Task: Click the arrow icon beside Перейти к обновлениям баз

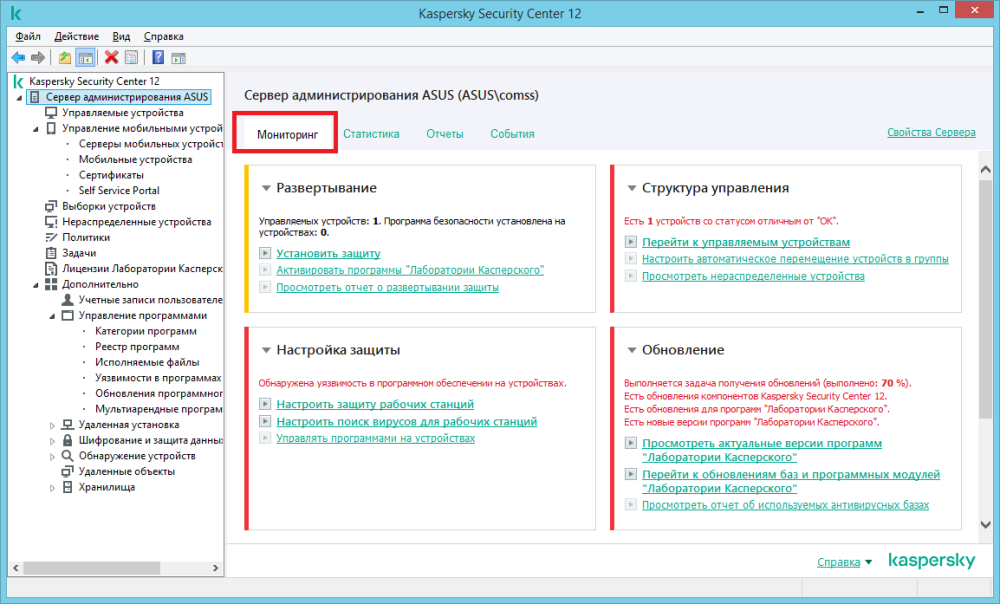Action: pos(631,474)
